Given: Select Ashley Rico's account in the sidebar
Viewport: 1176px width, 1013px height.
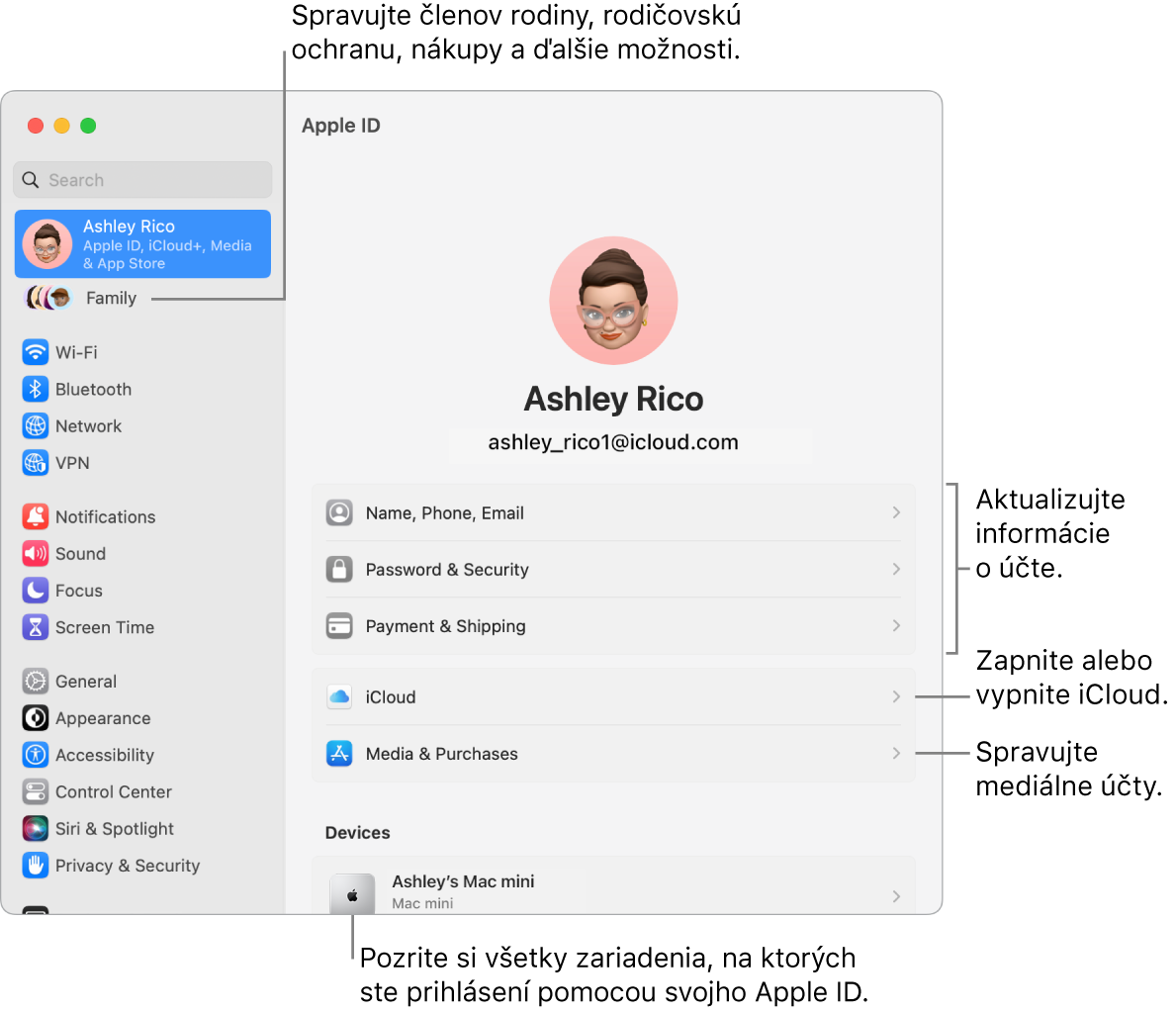Looking at the screenshot, I should point(142,242).
